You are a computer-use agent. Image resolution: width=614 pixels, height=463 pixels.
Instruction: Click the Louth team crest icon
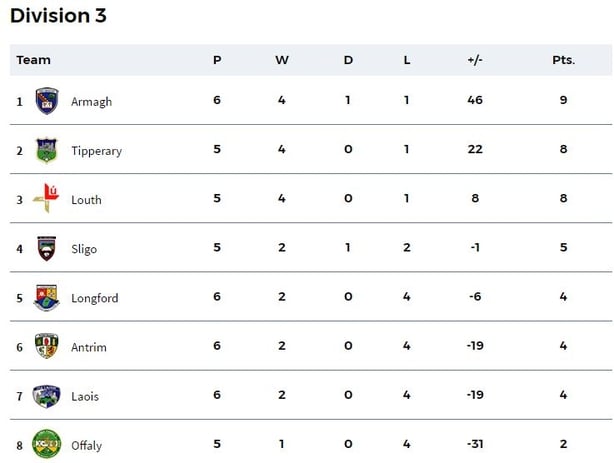(47, 199)
